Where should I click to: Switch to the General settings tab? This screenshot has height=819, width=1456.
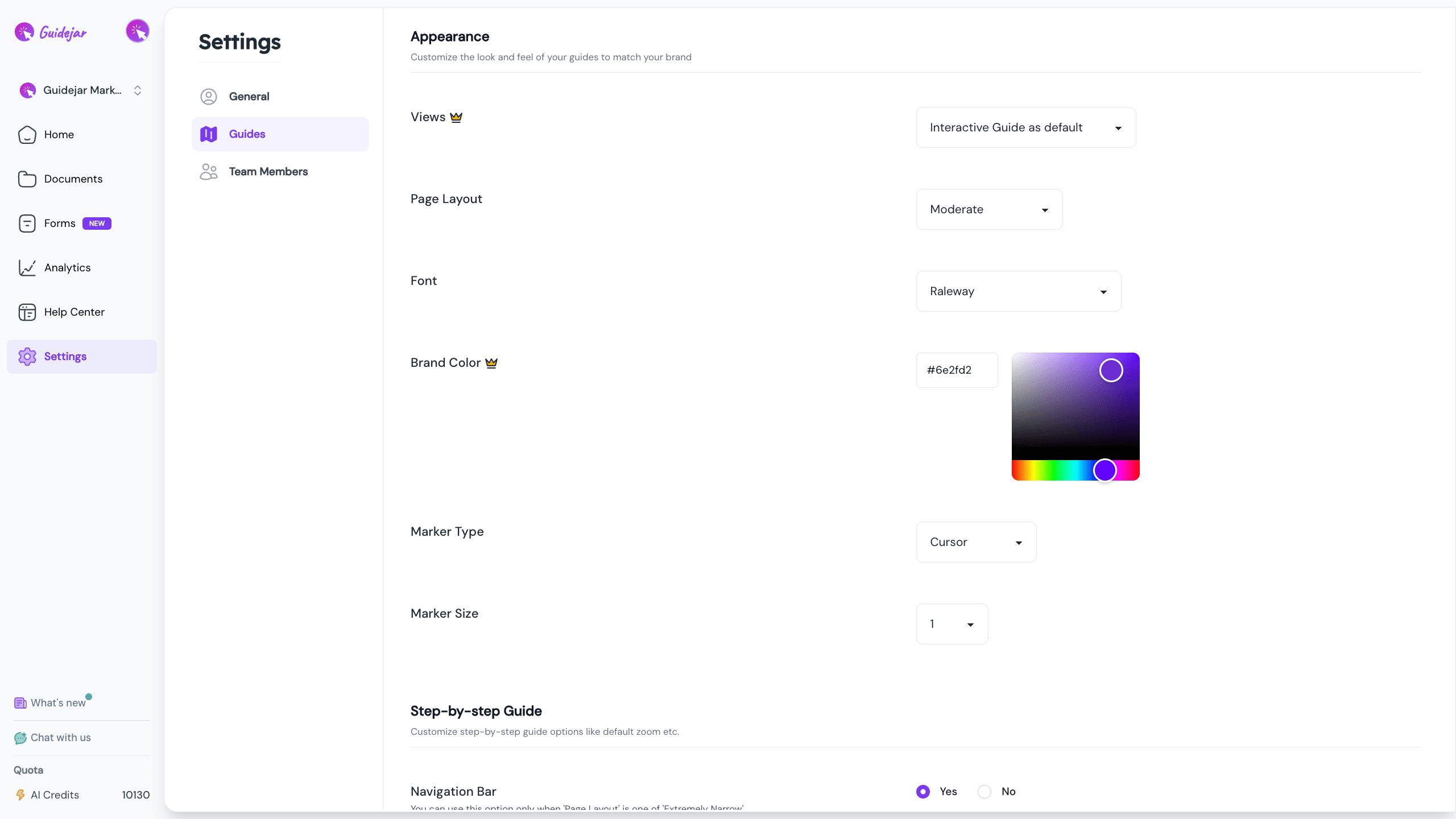point(249,97)
